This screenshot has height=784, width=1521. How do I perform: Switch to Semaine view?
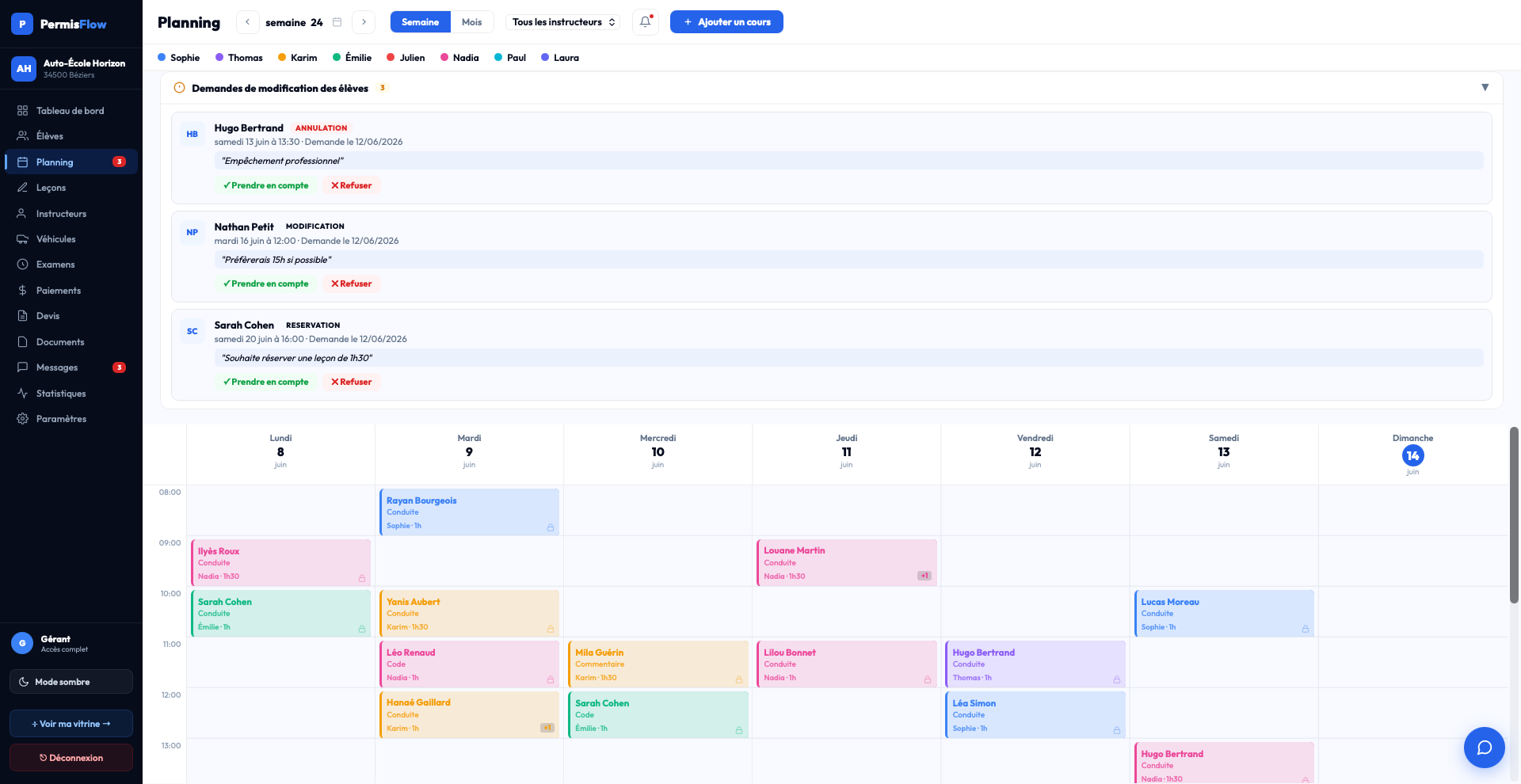pos(420,22)
